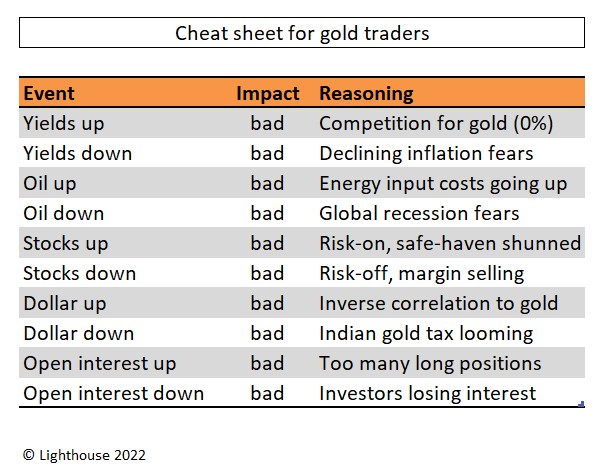
Task: Select 'Competition for gold (0%)' reasoning text
Action: pyautogui.click(x=436, y=124)
